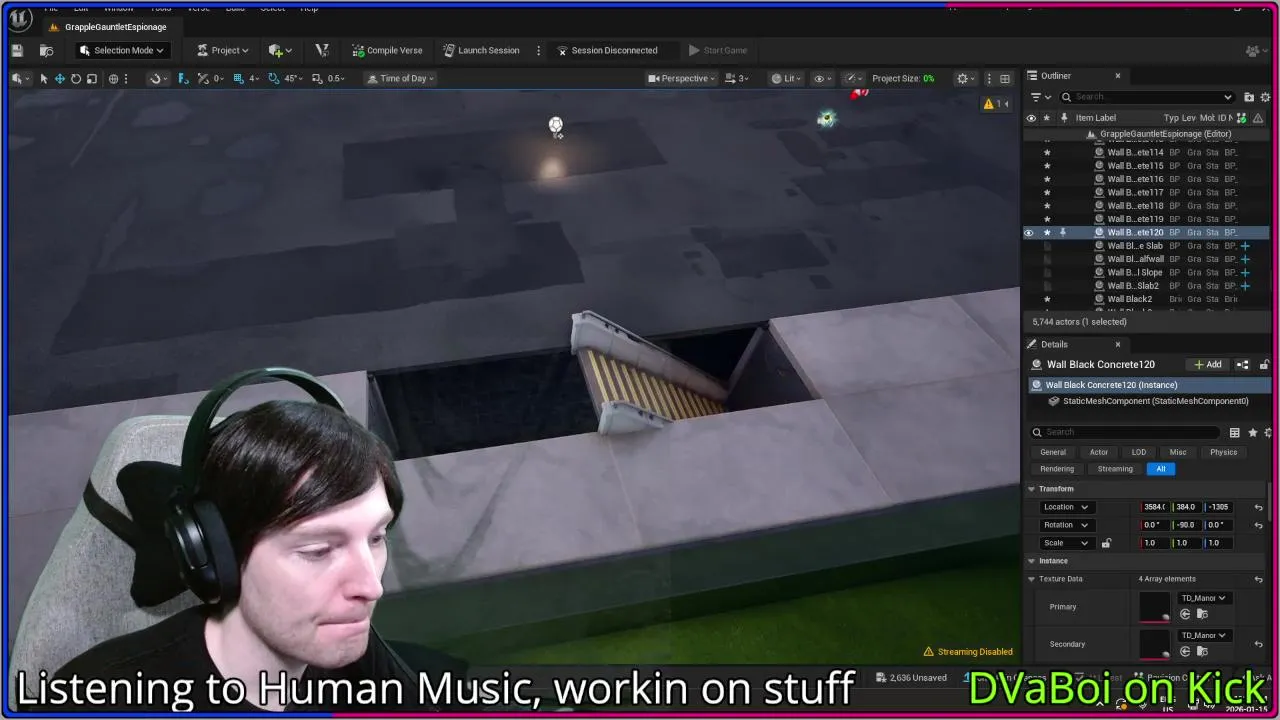Viewport: 1280px width, 720px height.
Task: Click blueprint/hierarchy icon beside Add
Action: 1243,365
